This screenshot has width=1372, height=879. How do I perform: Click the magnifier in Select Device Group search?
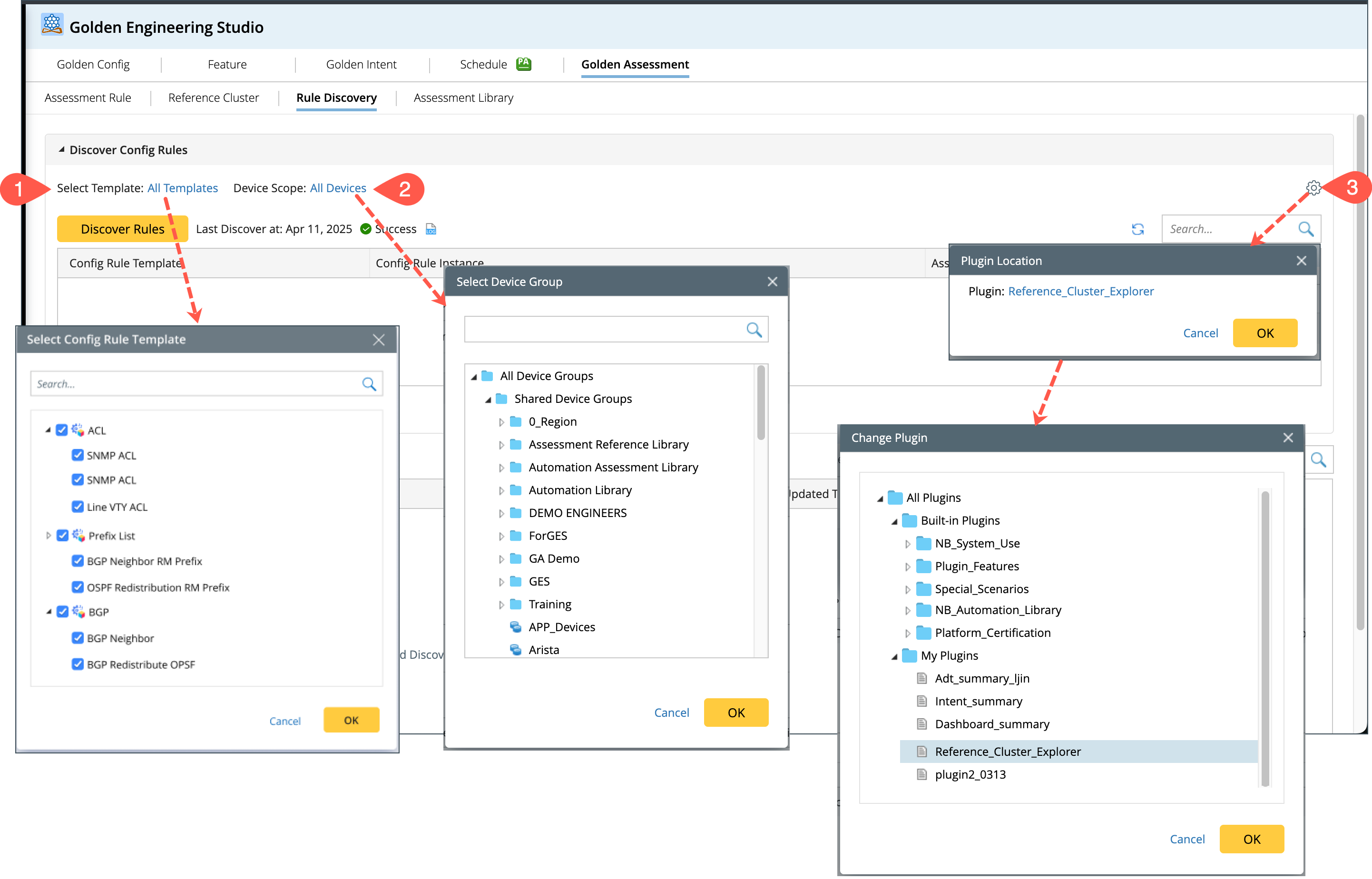tap(754, 329)
